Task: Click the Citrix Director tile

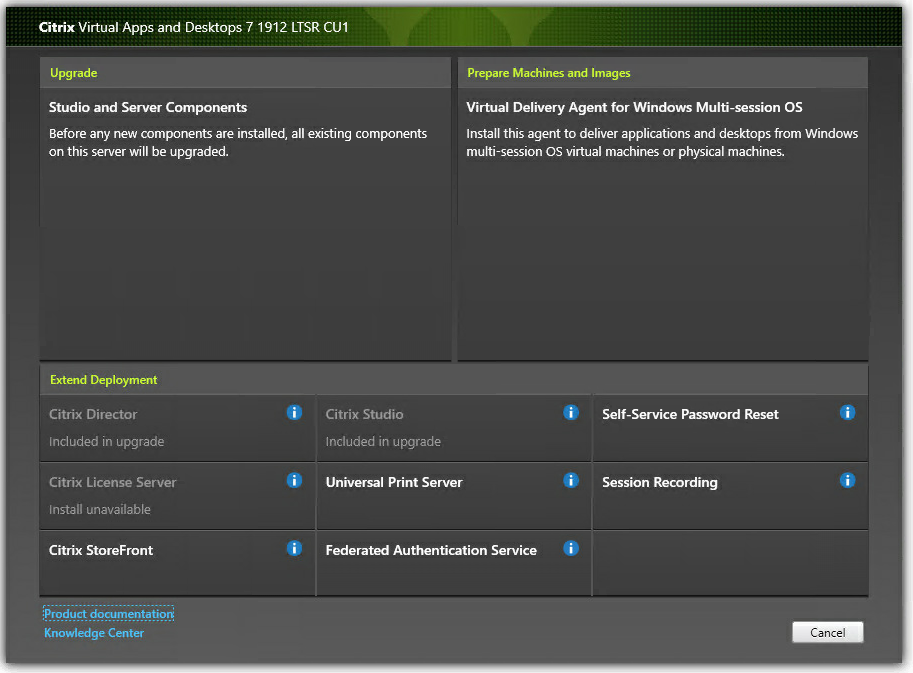Action: pos(178,428)
